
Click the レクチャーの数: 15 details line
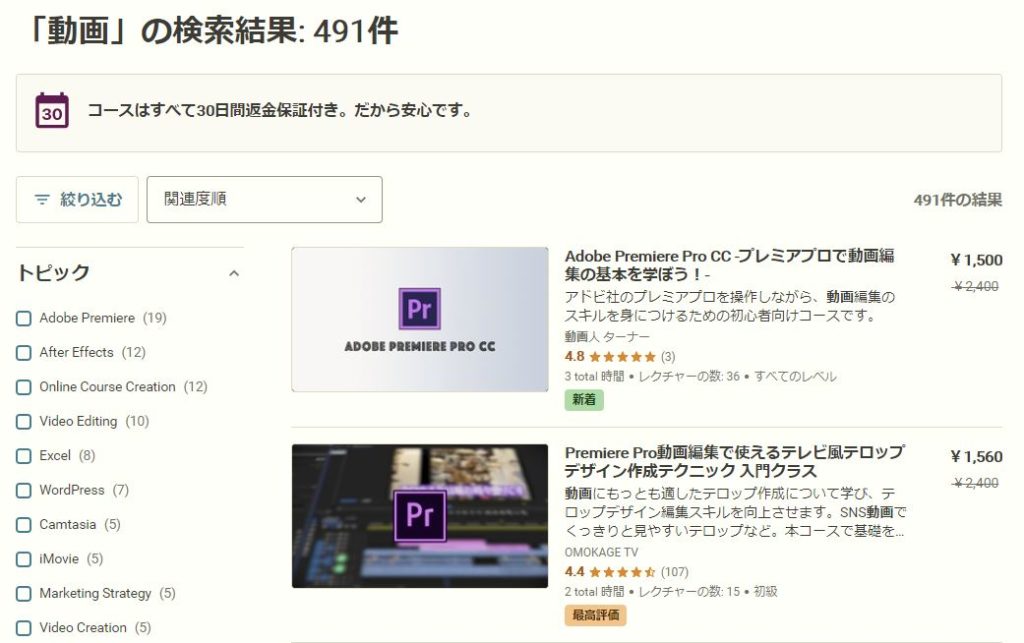click(x=671, y=591)
